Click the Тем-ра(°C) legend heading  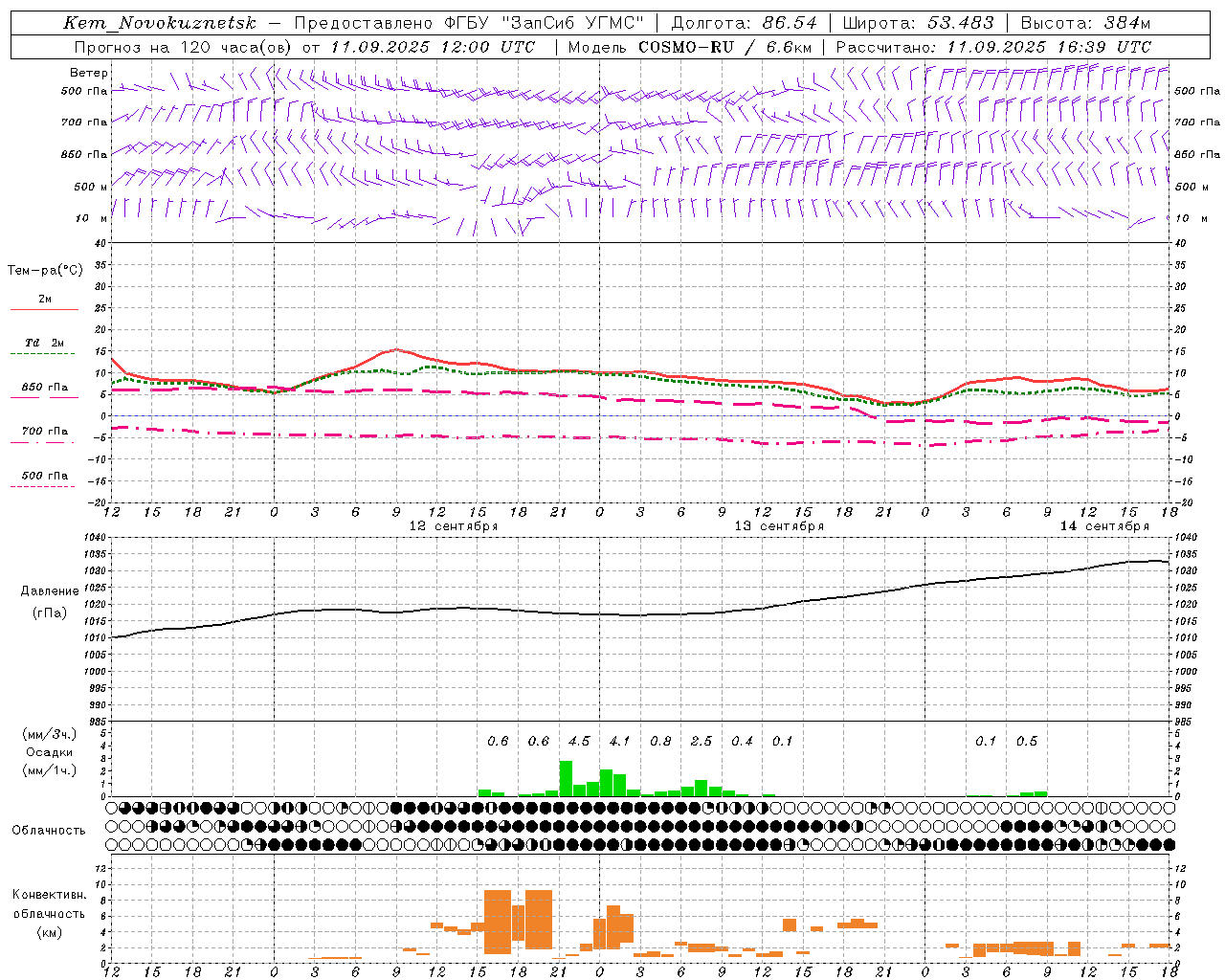coord(45,271)
